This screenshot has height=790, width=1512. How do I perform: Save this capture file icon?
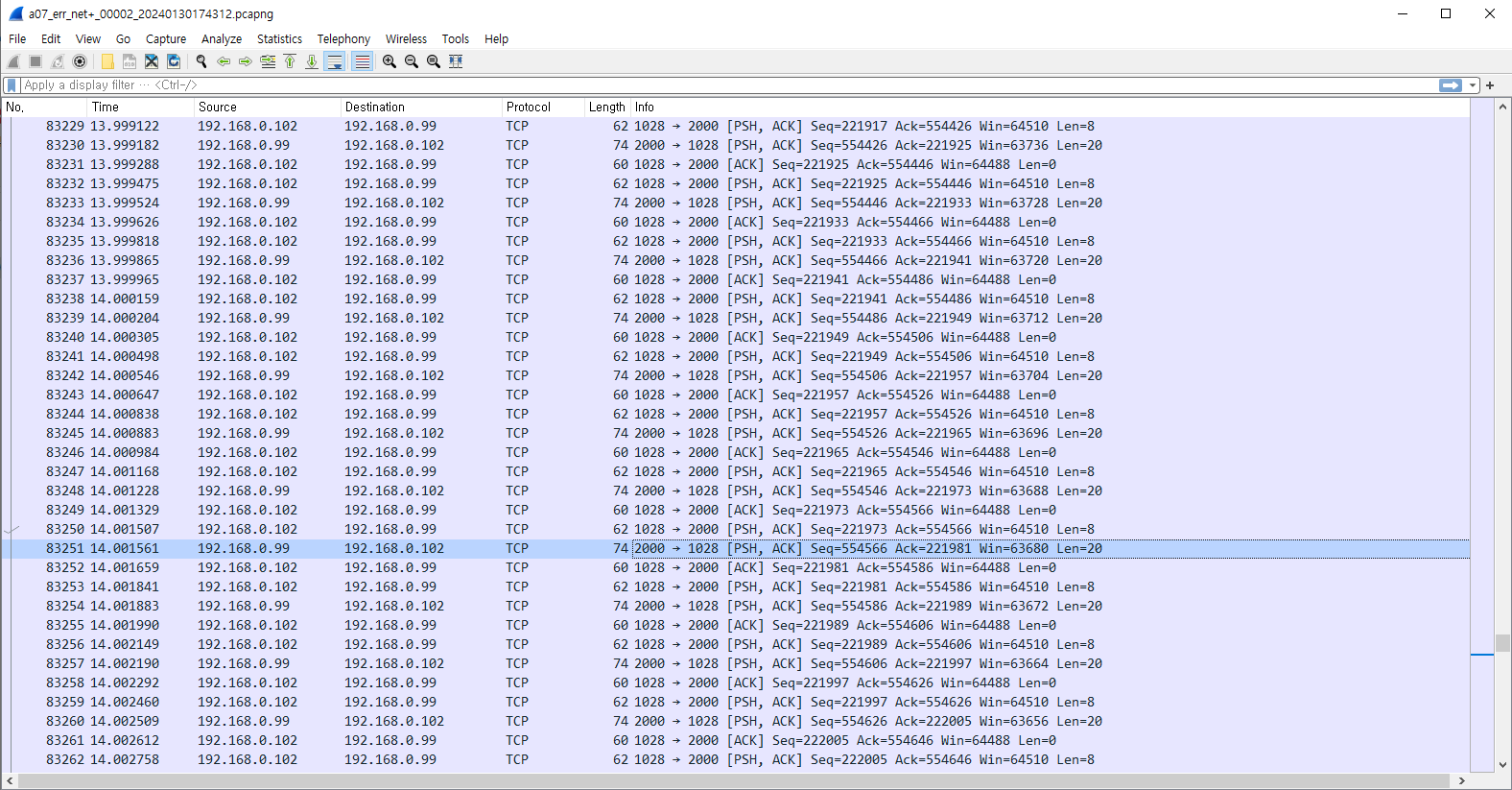pyautogui.click(x=130, y=61)
